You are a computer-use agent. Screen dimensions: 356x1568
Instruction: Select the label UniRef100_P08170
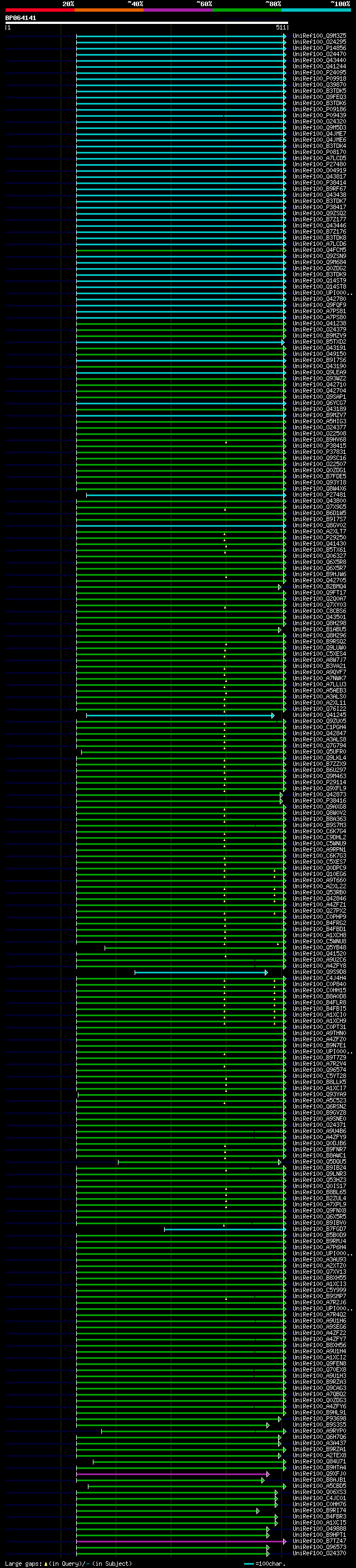[319, 152]
